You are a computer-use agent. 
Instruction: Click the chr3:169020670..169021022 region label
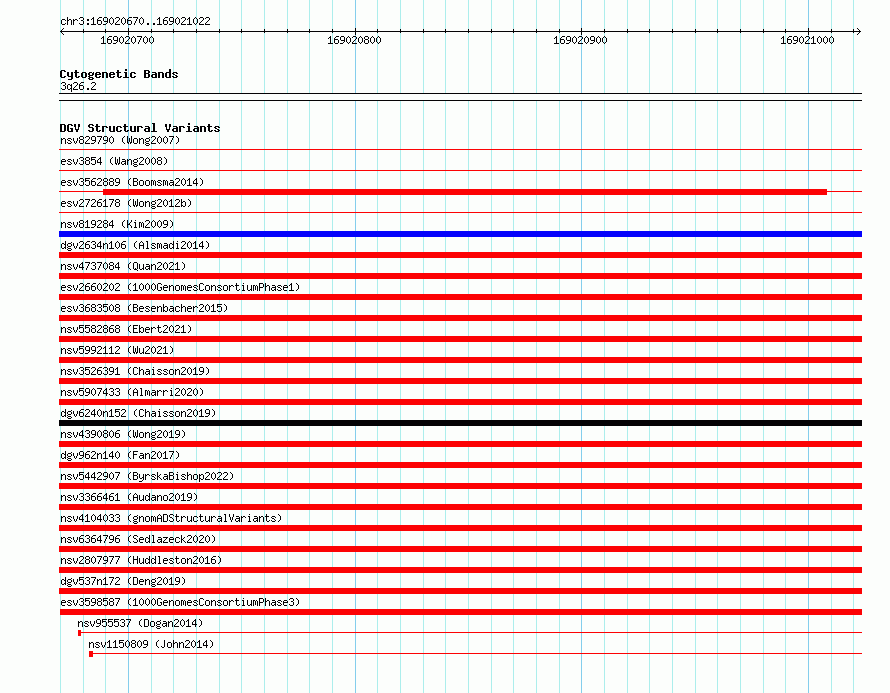135,21
